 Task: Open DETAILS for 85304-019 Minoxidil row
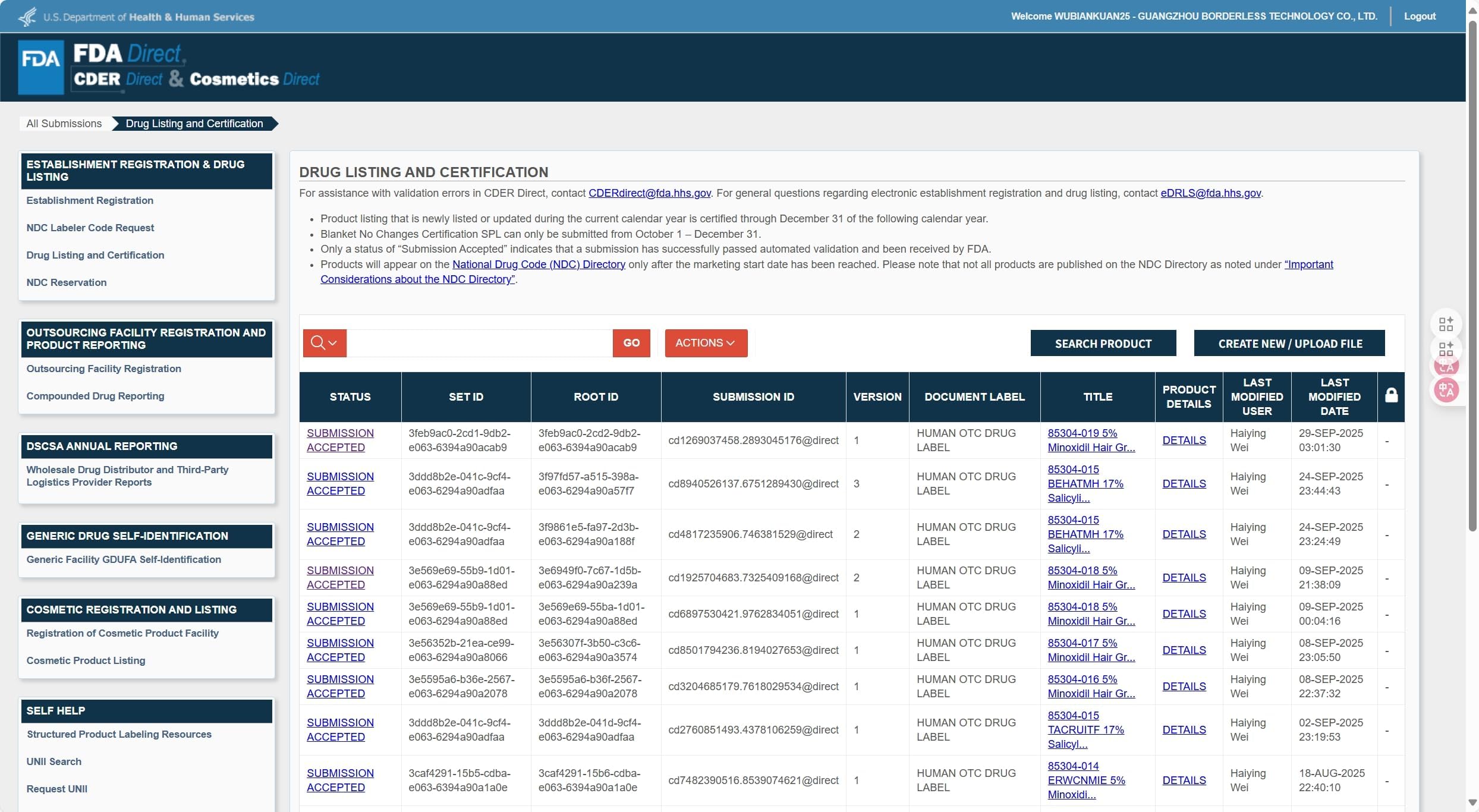[1184, 440]
